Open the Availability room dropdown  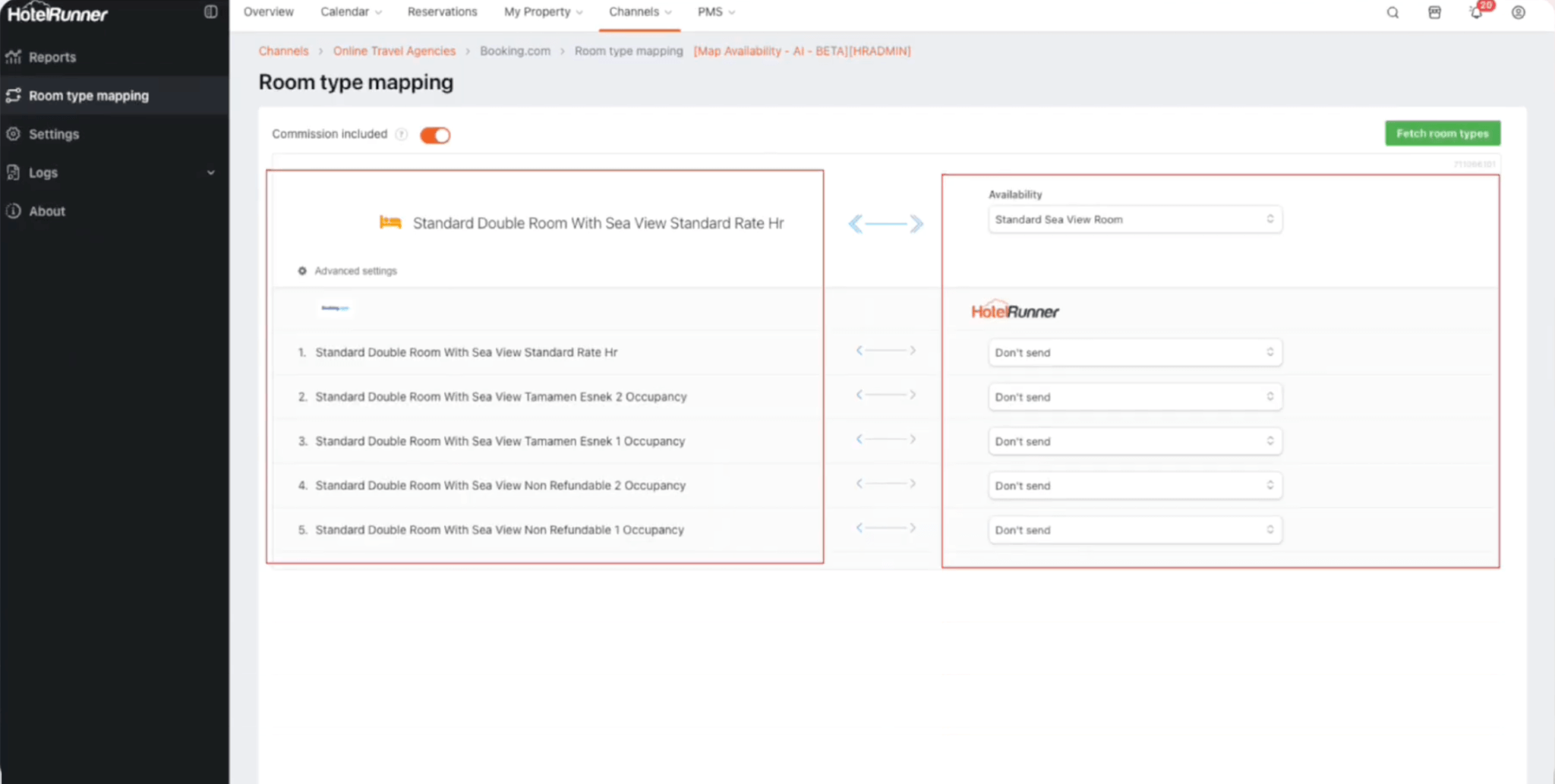(x=1134, y=219)
